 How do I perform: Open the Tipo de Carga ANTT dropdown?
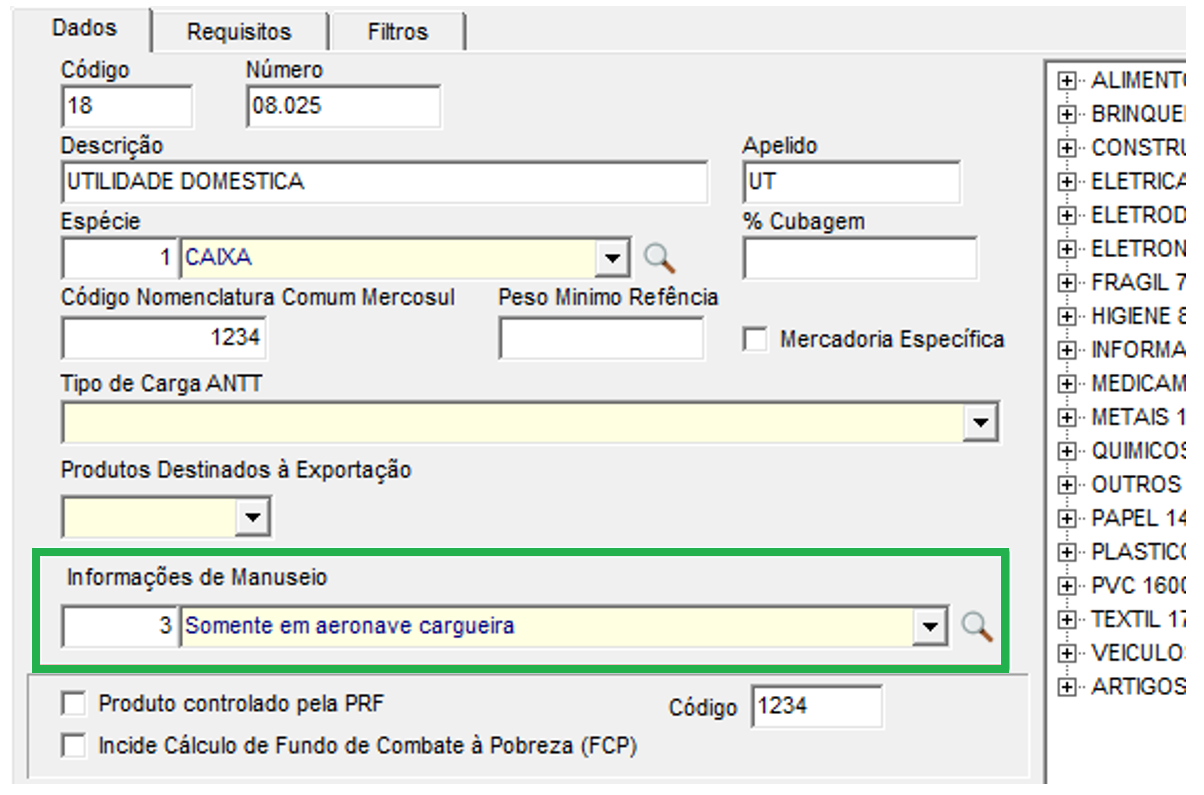pos(980,422)
